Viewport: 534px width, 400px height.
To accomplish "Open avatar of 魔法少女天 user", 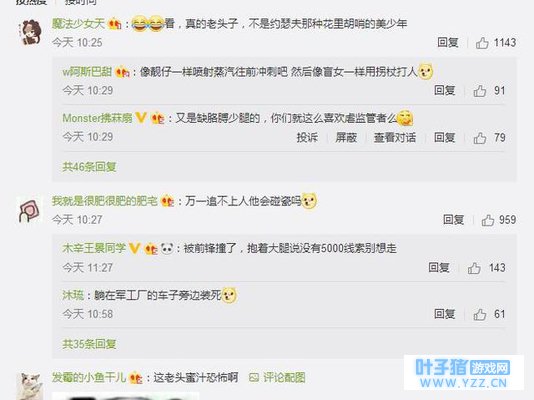I will [30, 32].
